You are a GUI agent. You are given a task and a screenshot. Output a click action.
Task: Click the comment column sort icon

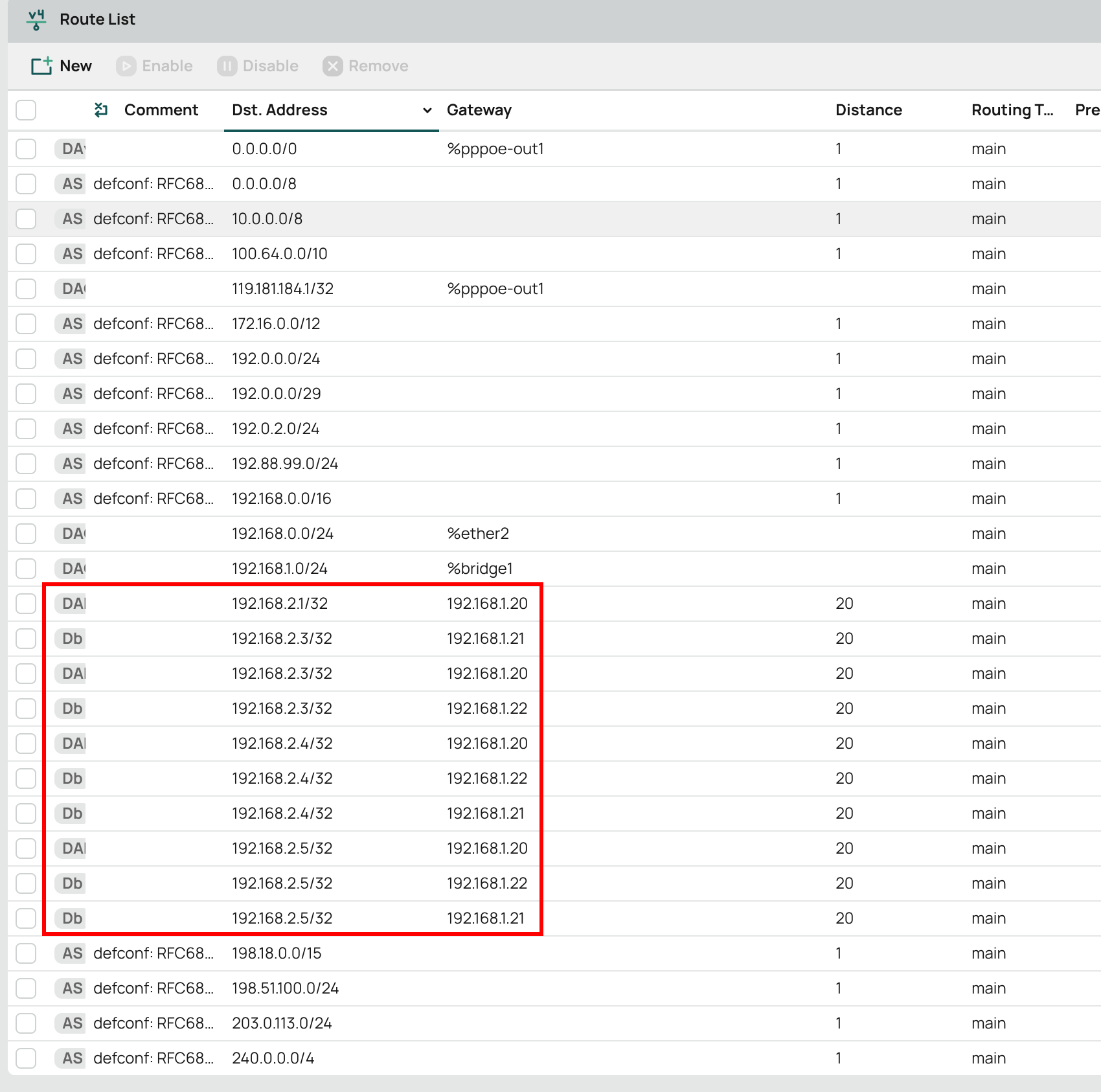(101, 110)
